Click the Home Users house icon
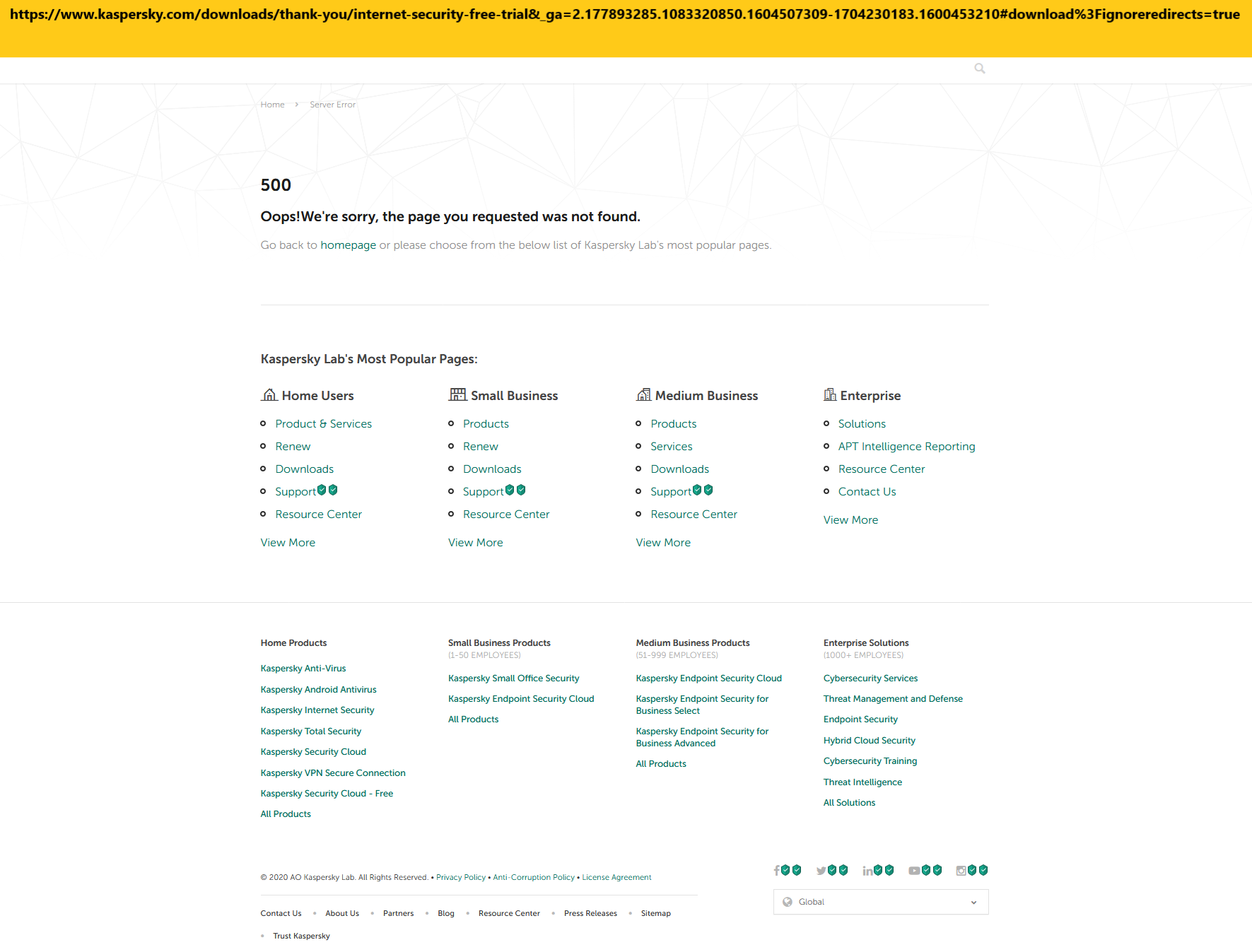Screen dimensions: 1252x952 point(269,394)
